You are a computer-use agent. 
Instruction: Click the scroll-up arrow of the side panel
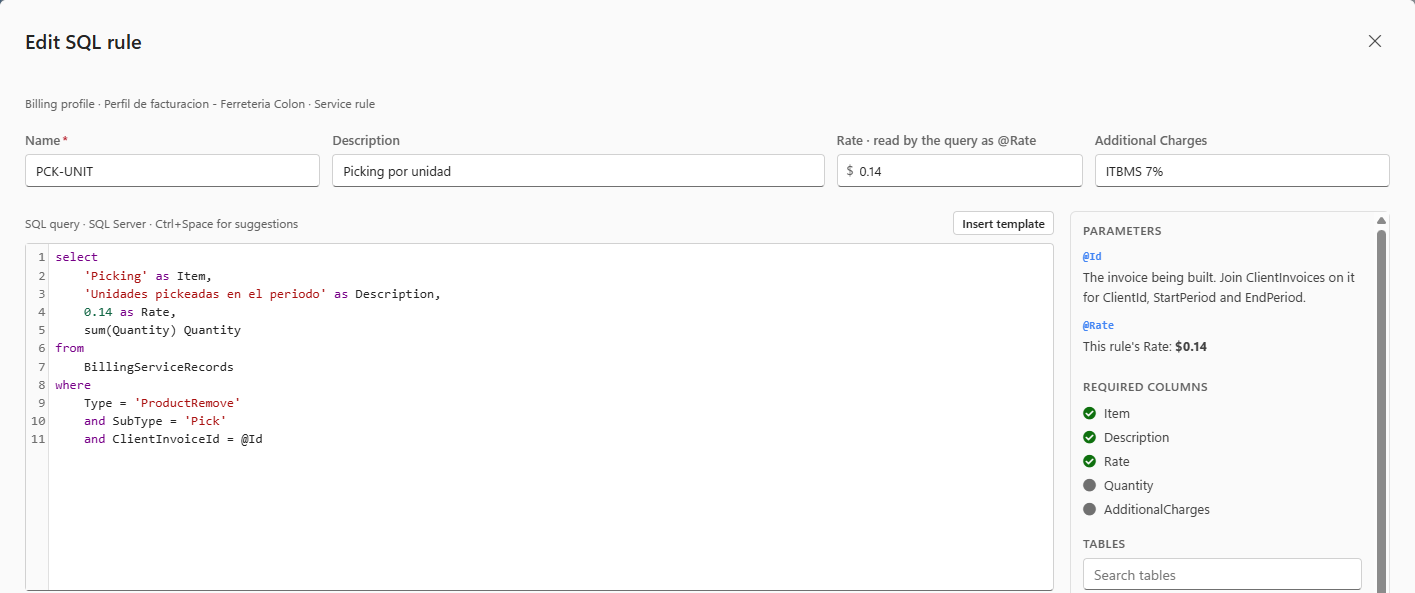[x=1382, y=220]
